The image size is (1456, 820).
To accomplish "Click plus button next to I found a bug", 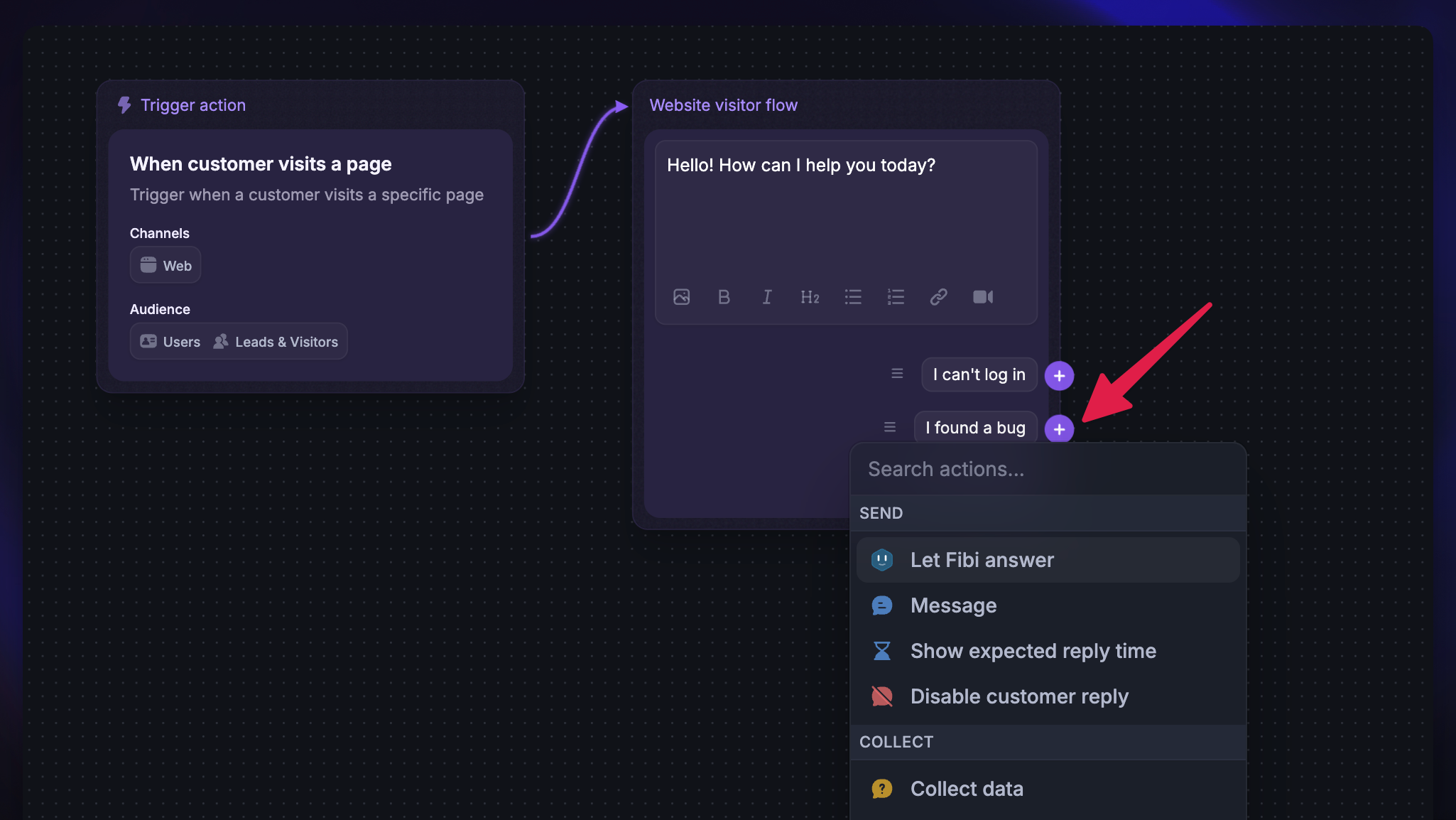I will pos(1059,429).
